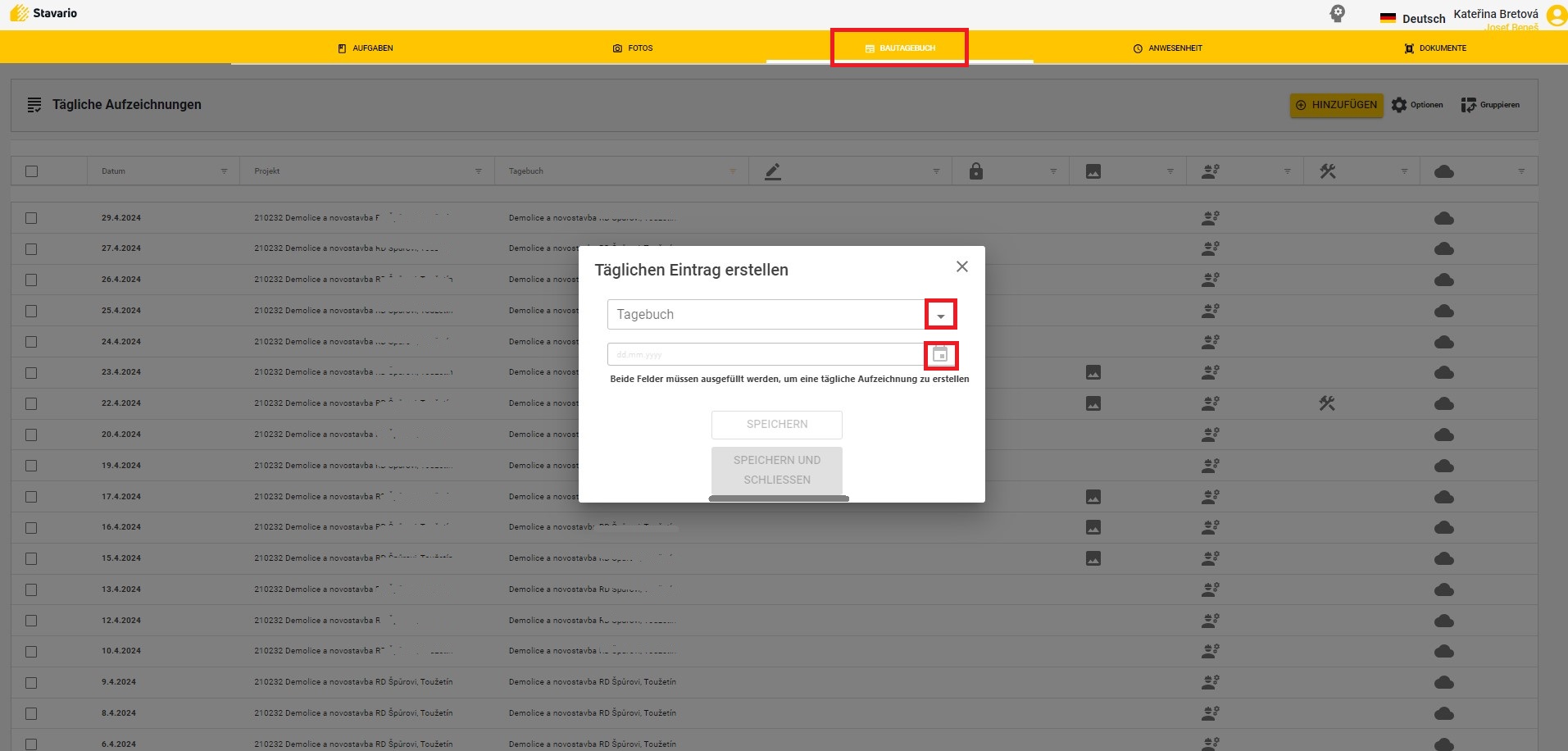Screen dimensions: 1568x751
Task: Click the lock column header icon
Action: [x=975, y=171]
